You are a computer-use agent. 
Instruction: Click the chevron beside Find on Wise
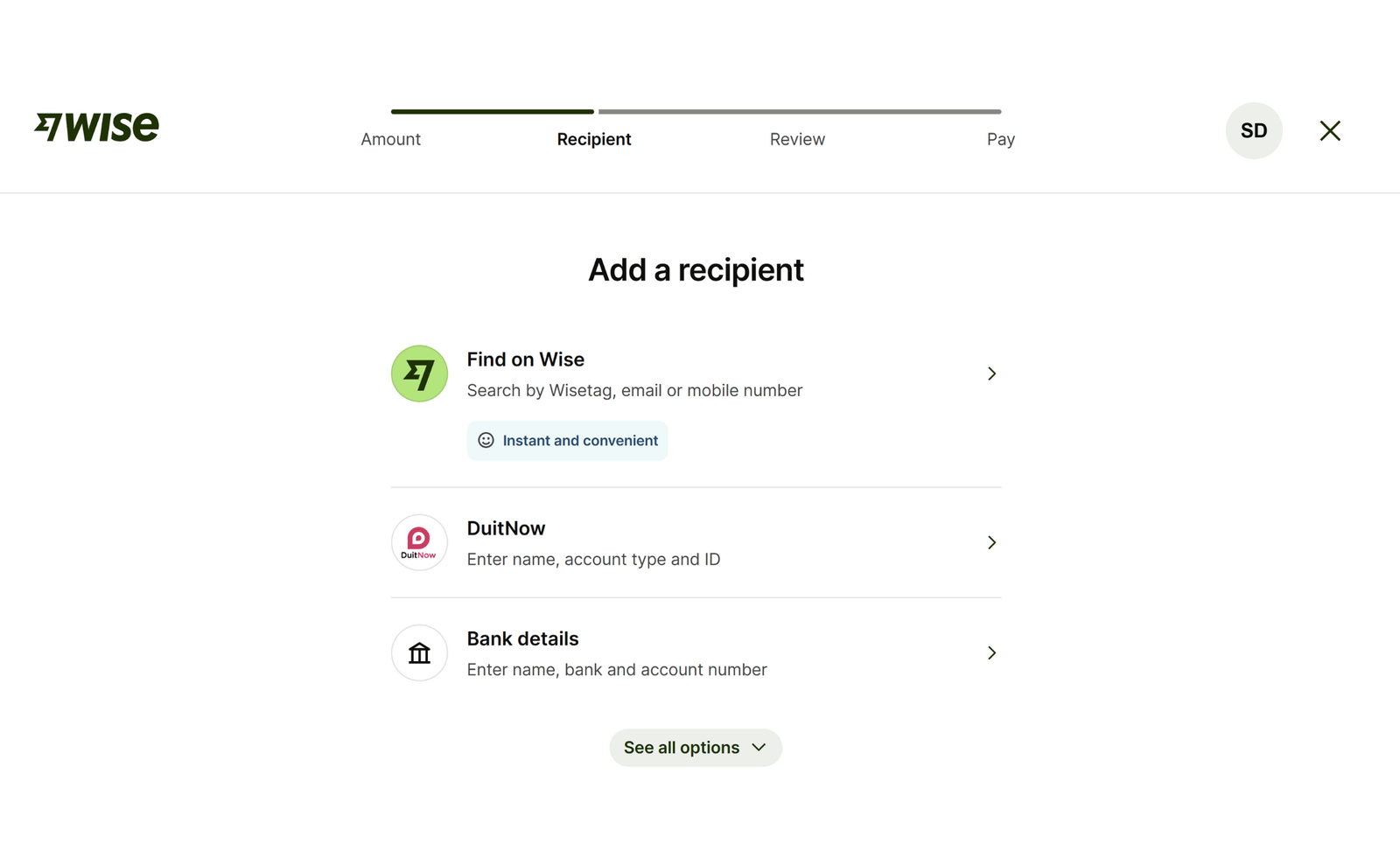[991, 373]
